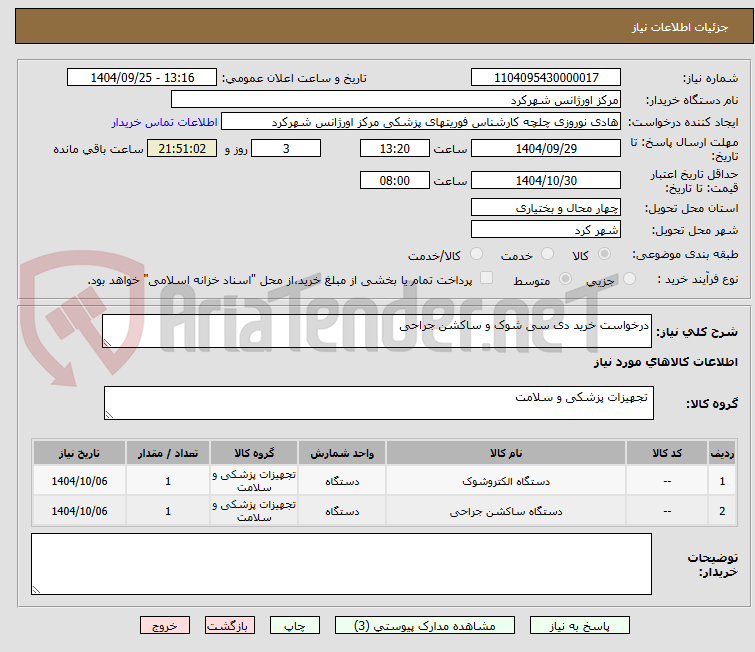Click quantity cell of دستگاه ساکشن جراحی row
The image size is (755, 652).
coord(168,511)
